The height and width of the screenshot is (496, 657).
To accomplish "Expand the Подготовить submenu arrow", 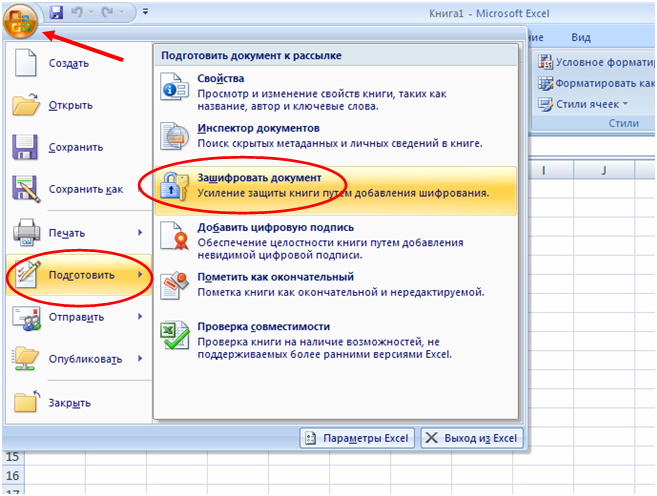I will coord(140,275).
